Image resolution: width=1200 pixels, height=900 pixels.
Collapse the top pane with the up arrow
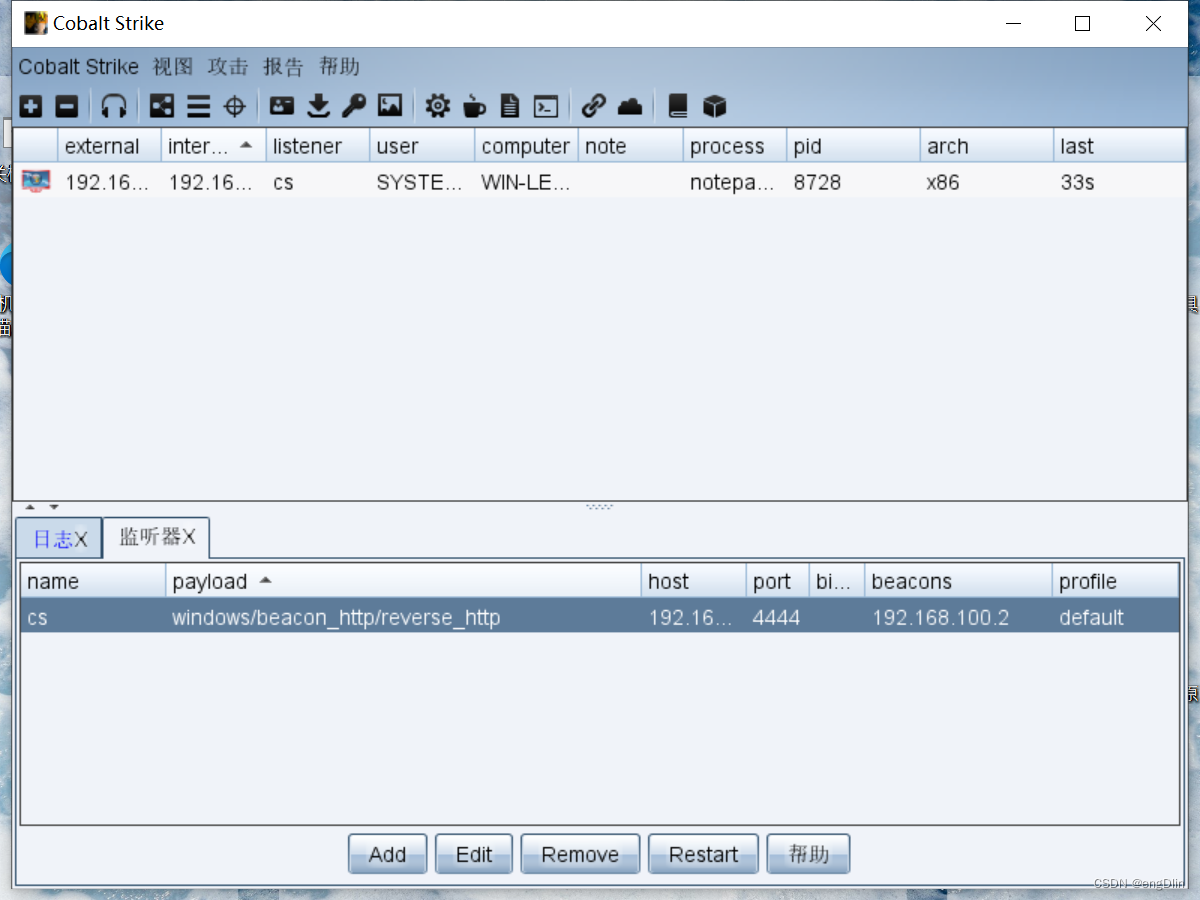coord(30,507)
